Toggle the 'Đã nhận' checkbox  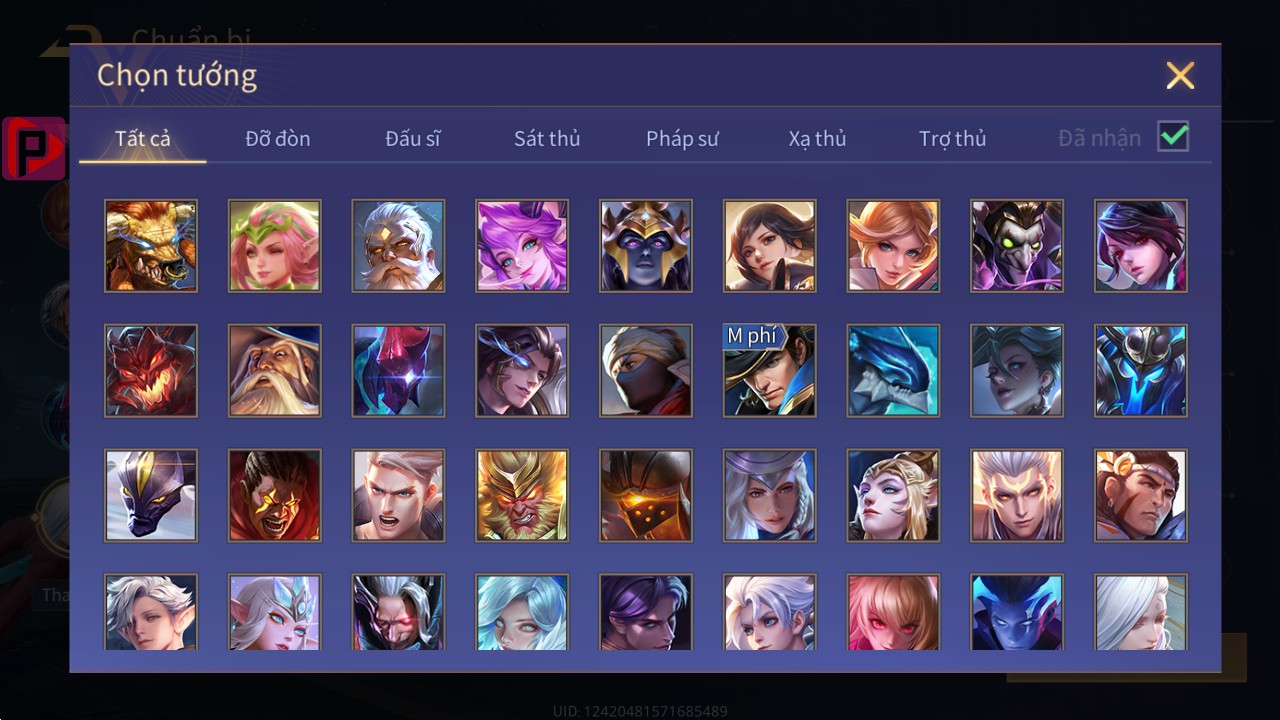tap(1173, 137)
